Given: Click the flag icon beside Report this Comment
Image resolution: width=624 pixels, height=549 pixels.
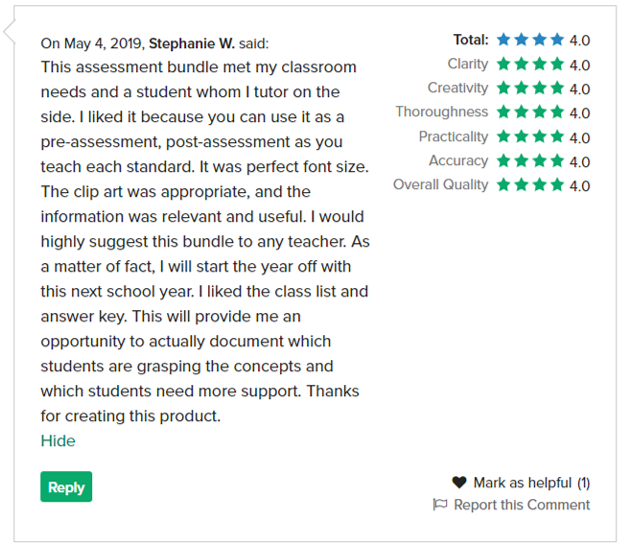Looking at the screenshot, I should (440, 505).
